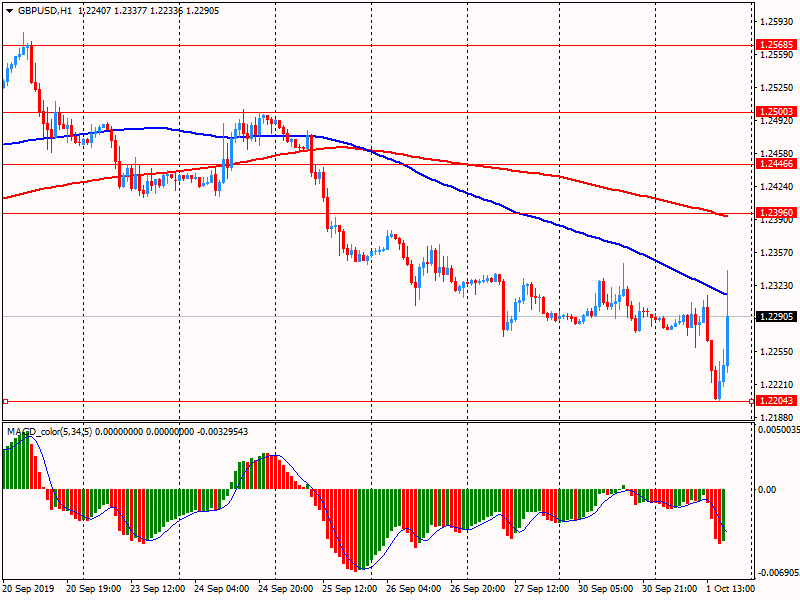Viewport: 800px width, 600px height.
Task: Select the 24 Sep 20:00 time axis label
Action: tap(286, 589)
